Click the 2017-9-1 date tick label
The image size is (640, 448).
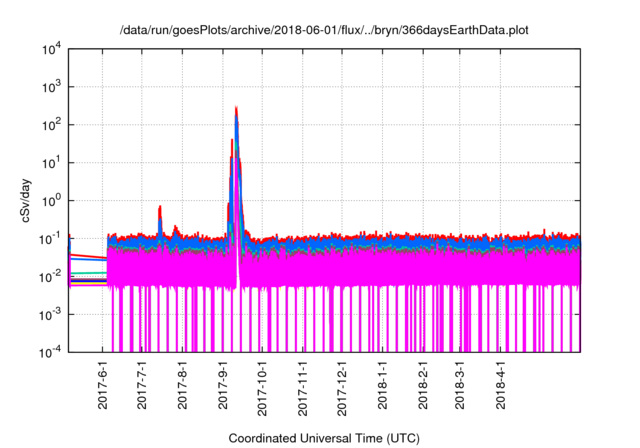(223, 385)
